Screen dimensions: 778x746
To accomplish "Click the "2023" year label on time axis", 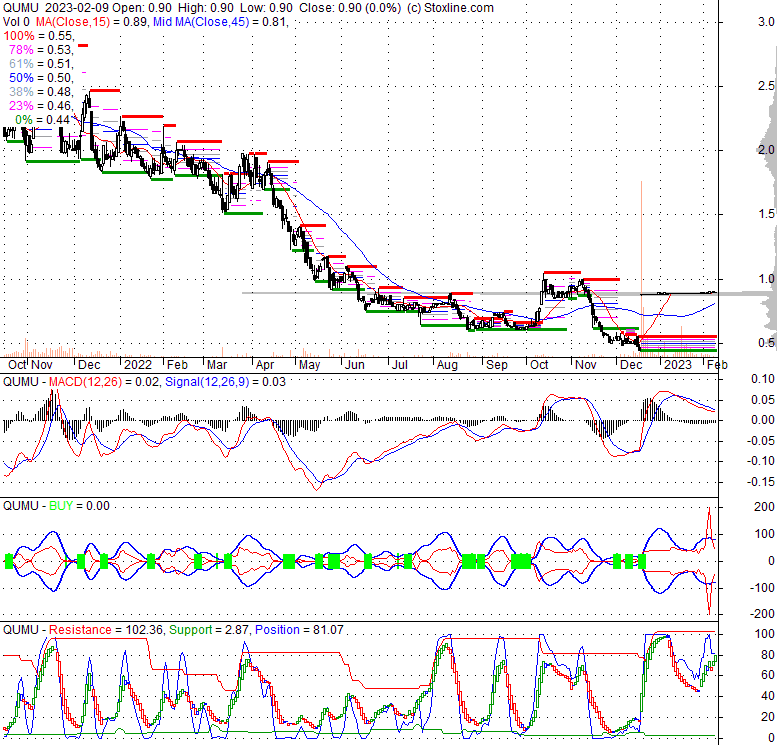I will click(x=678, y=365).
